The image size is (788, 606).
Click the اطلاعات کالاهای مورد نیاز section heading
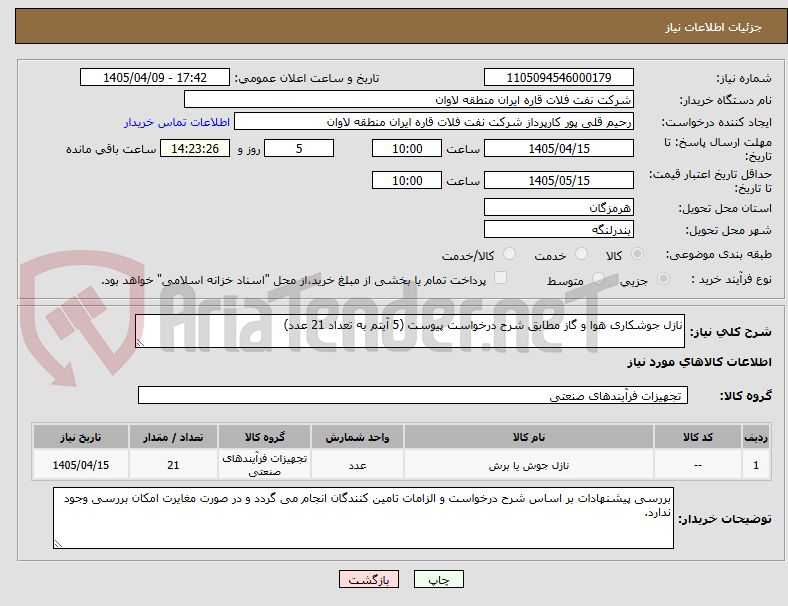pos(699,362)
